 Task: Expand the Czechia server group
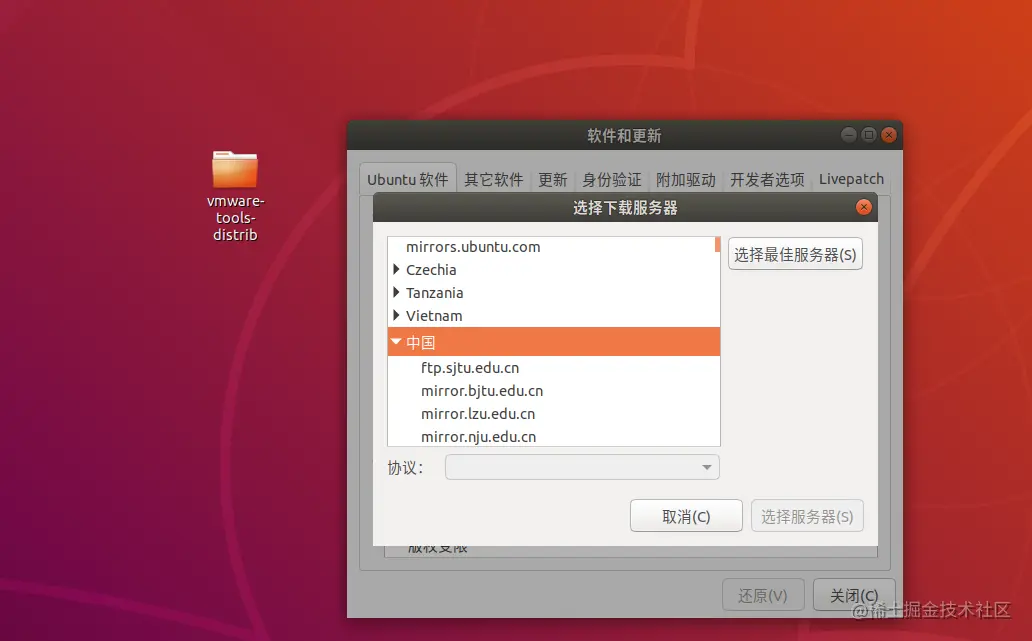396,269
